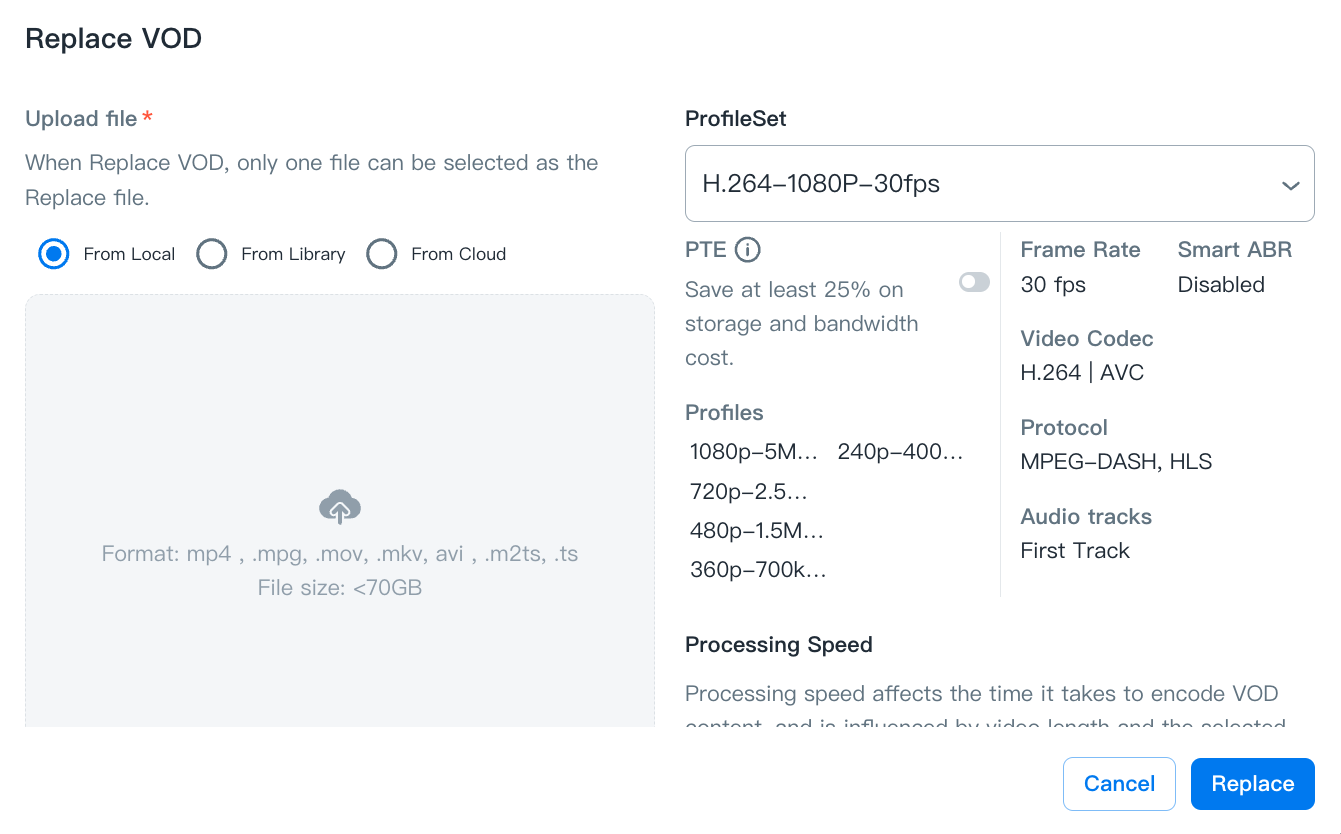Viewport: 1341px width, 834px height.
Task: Click the Replace button
Action: click(1252, 784)
